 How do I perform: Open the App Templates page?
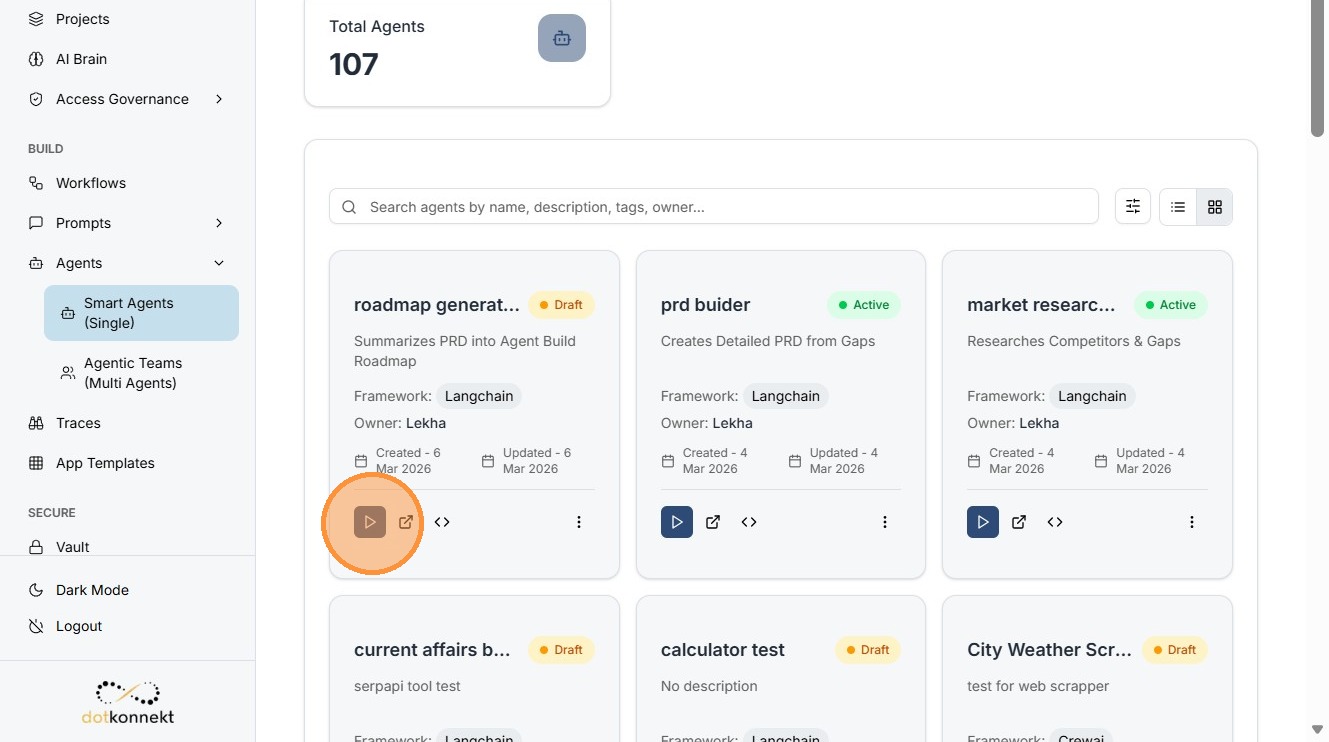coord(105,463)
